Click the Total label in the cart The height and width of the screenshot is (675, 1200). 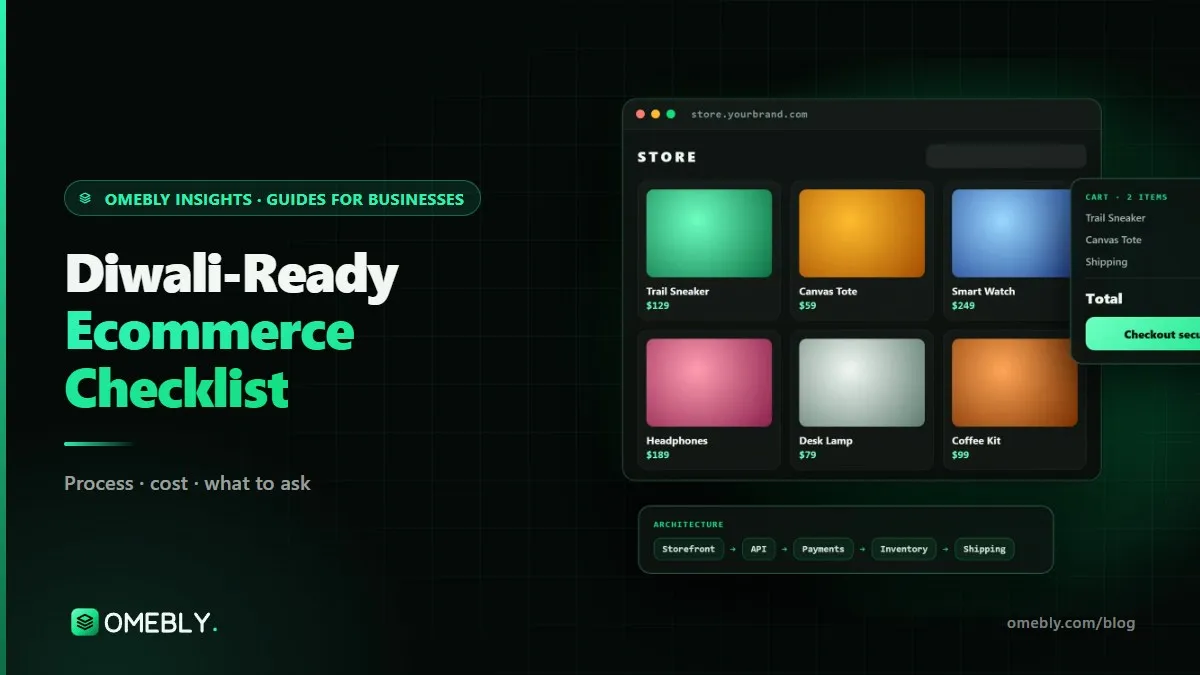(1104, 298)
